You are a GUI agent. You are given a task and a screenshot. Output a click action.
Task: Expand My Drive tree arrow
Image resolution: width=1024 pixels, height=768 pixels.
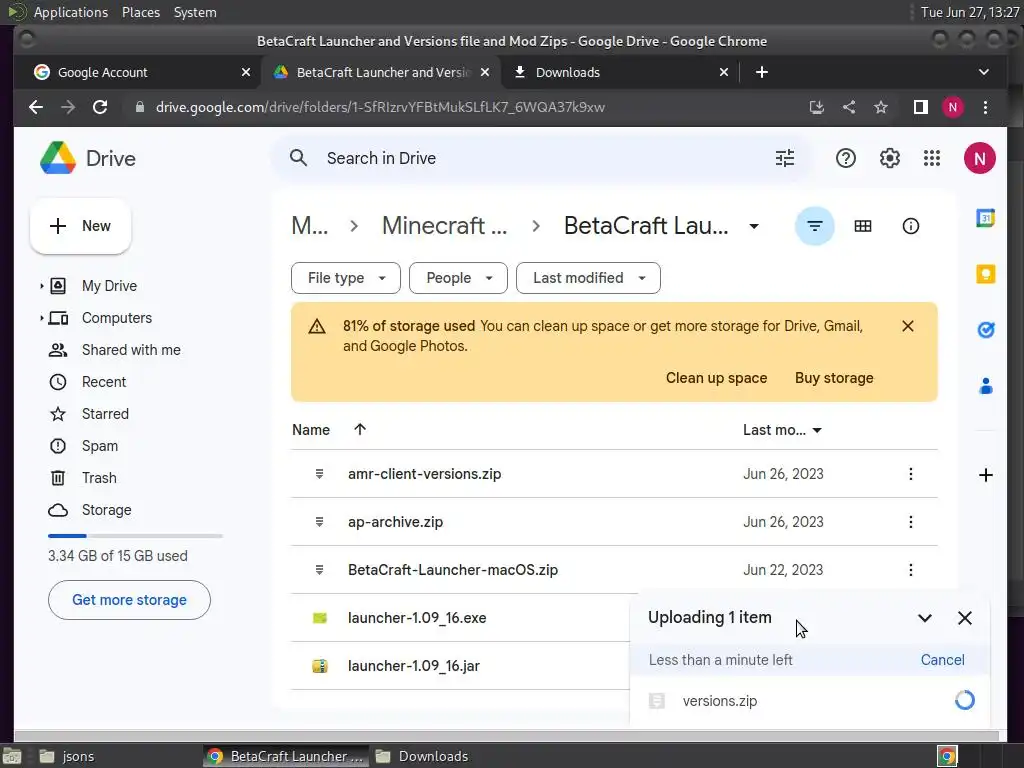pos(42,286)
